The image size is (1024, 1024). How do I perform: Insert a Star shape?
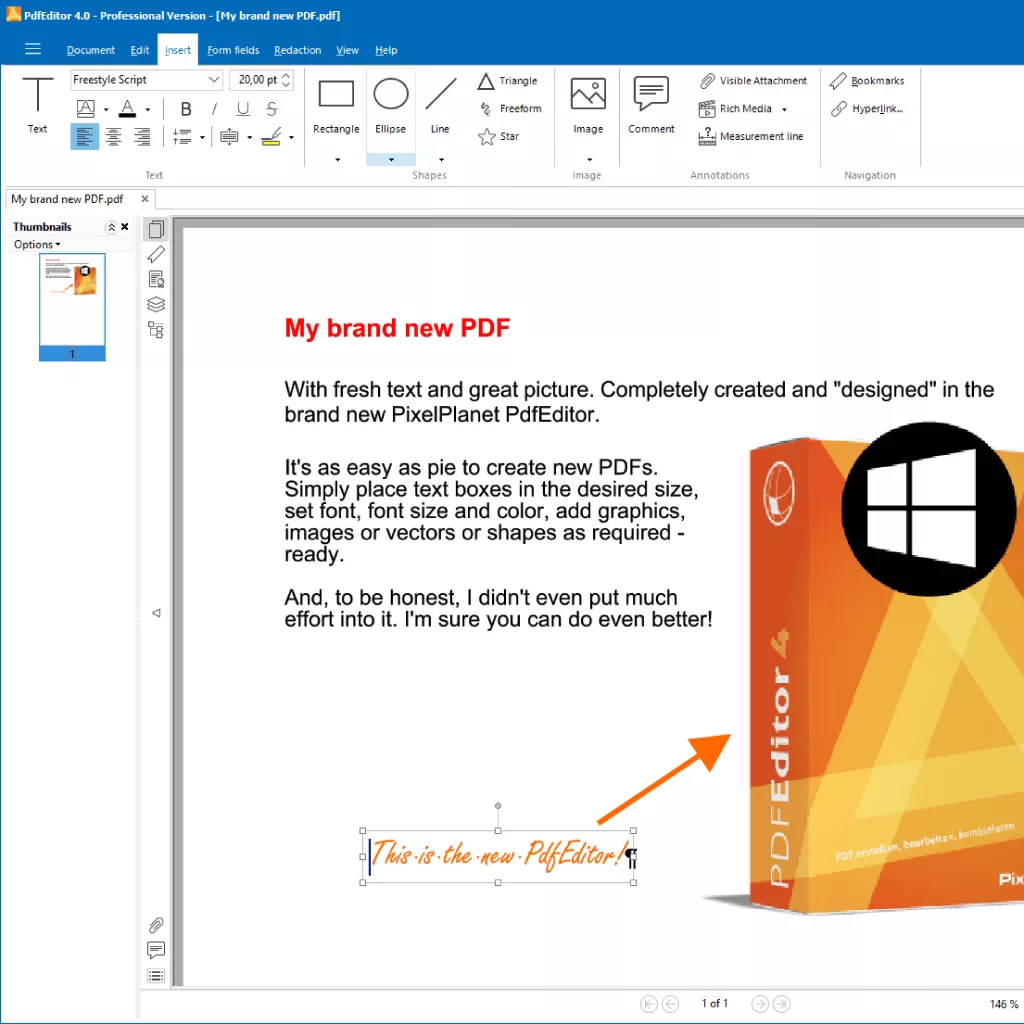[498, 136]
